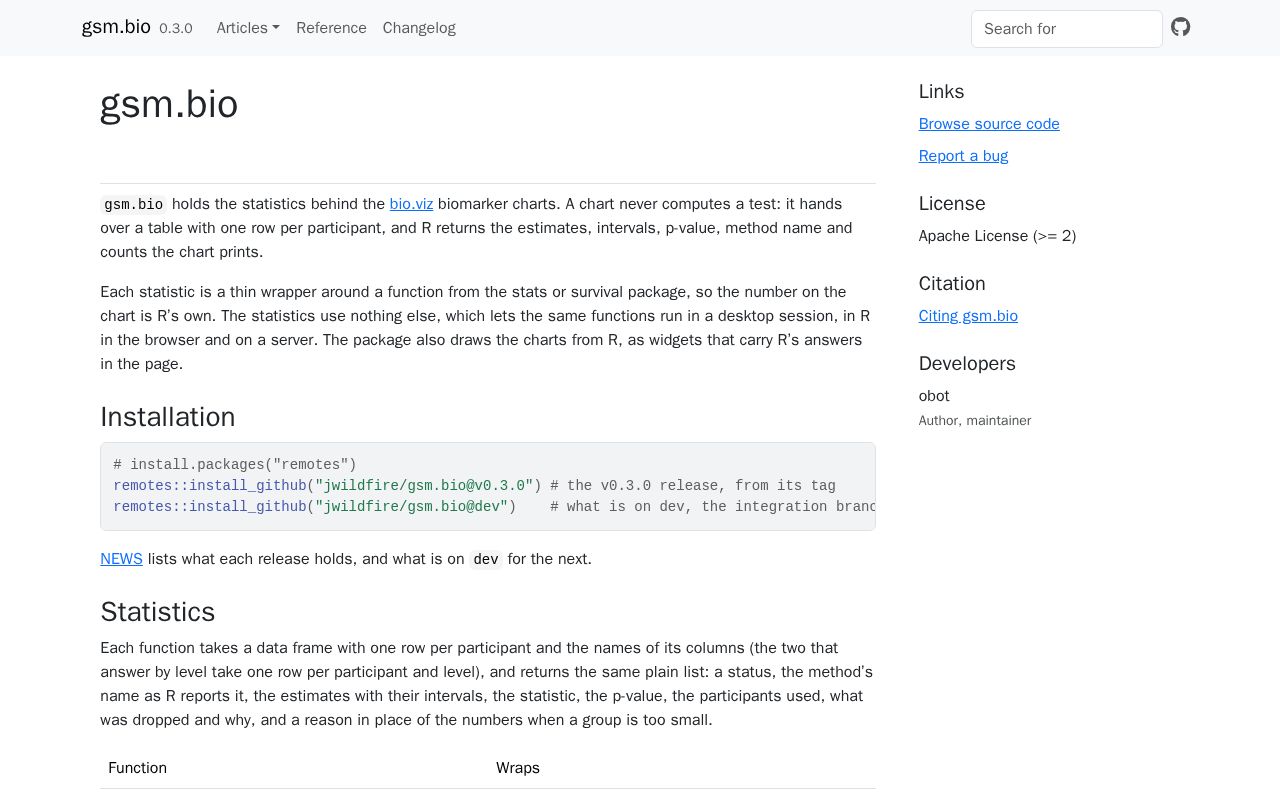The width and height of the screenshot is (1280, 800).
Task: Go to gsm.bio home brand link
Action: tap(116, 27)
